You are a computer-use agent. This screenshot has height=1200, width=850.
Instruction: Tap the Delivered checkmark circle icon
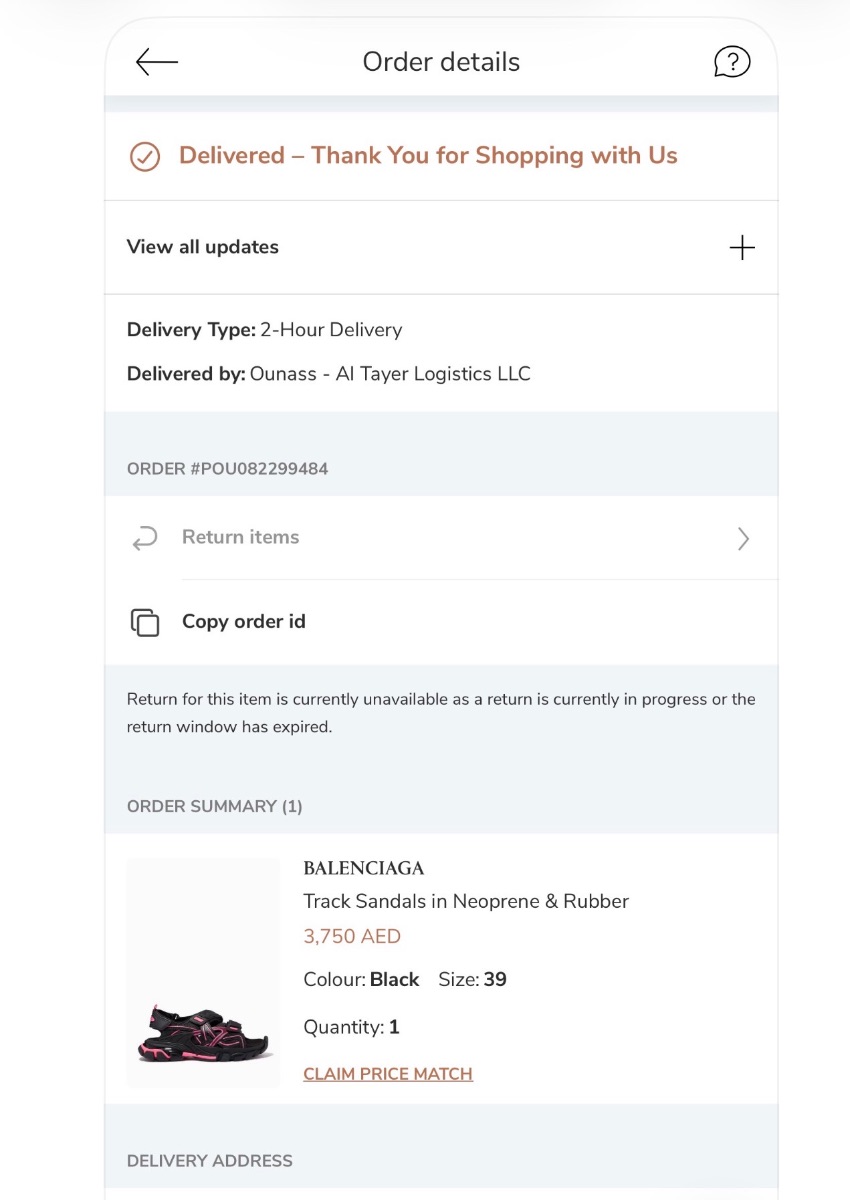tap(145, 157)
